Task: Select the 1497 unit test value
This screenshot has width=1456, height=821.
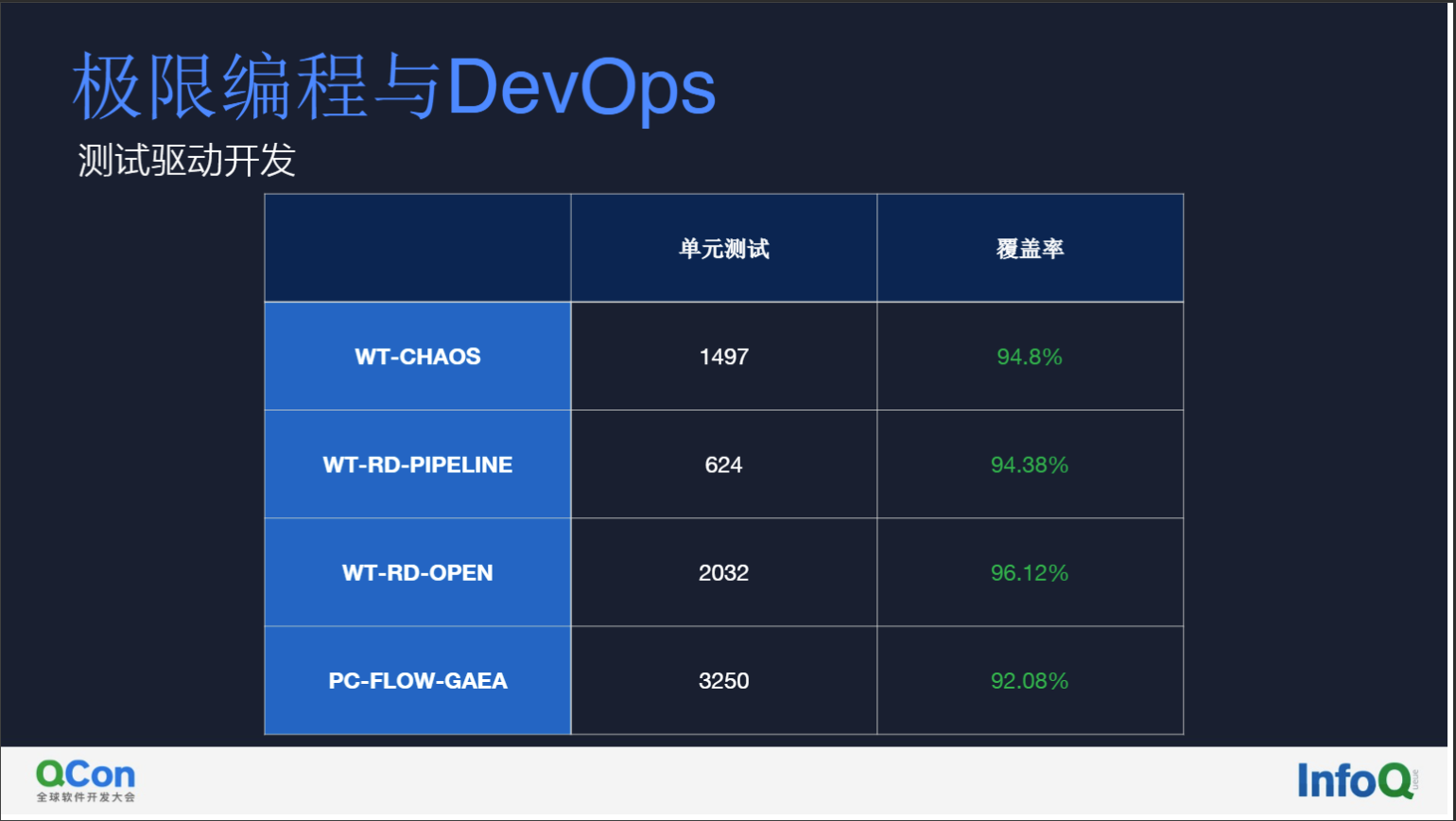Action: coord(723,357)
